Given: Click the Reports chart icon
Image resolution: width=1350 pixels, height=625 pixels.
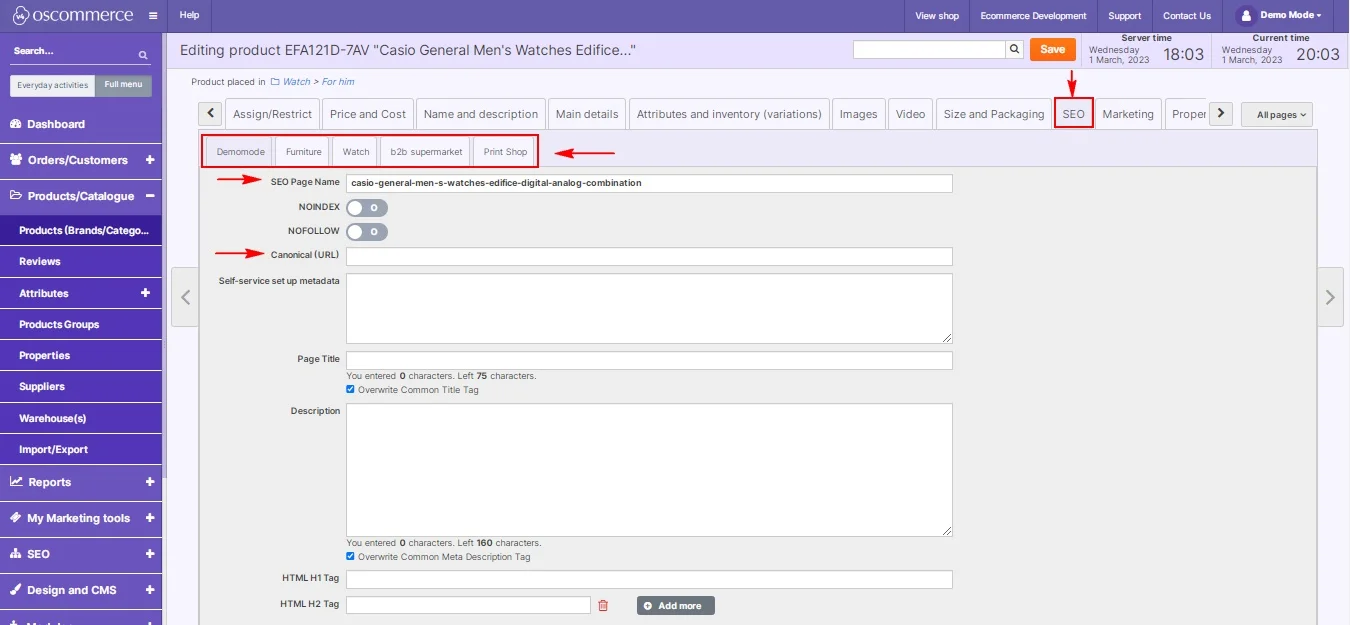Looking at the screenshot, I should coord(16,482).
